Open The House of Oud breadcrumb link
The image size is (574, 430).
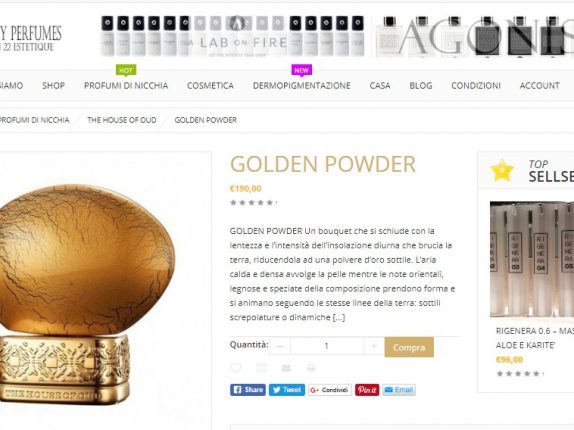[122, 120]
